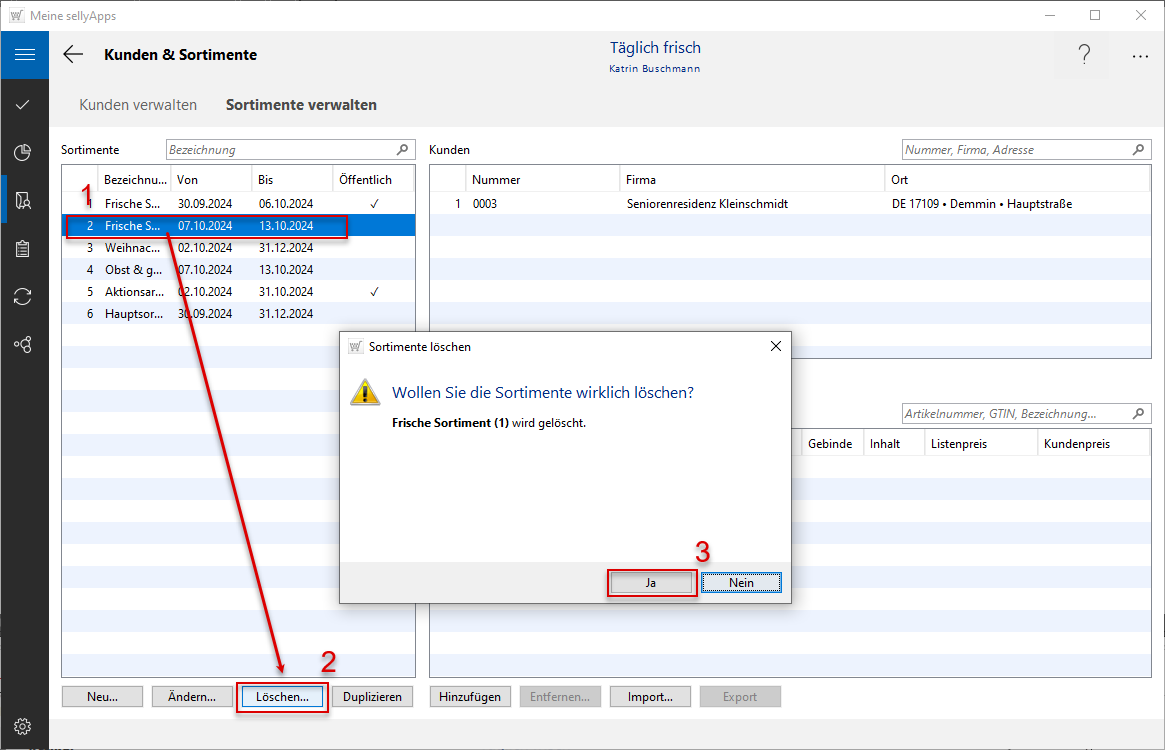Image resolution: width=1165 pixels, height=750 pixels.
Task: Open the three-dot more options menu
Action: [x=1140, y=57]
